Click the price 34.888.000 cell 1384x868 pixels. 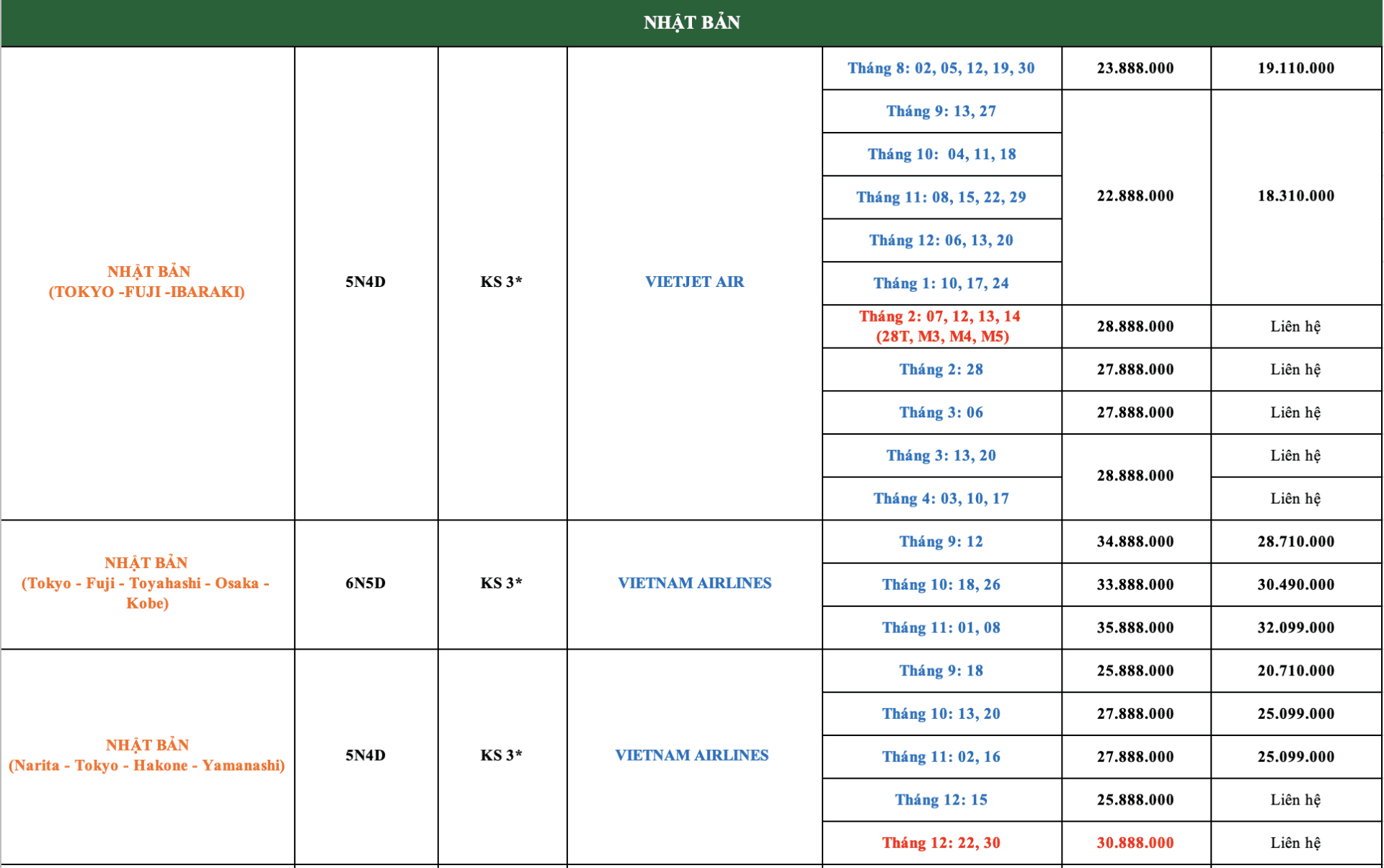coord(1135,541)
